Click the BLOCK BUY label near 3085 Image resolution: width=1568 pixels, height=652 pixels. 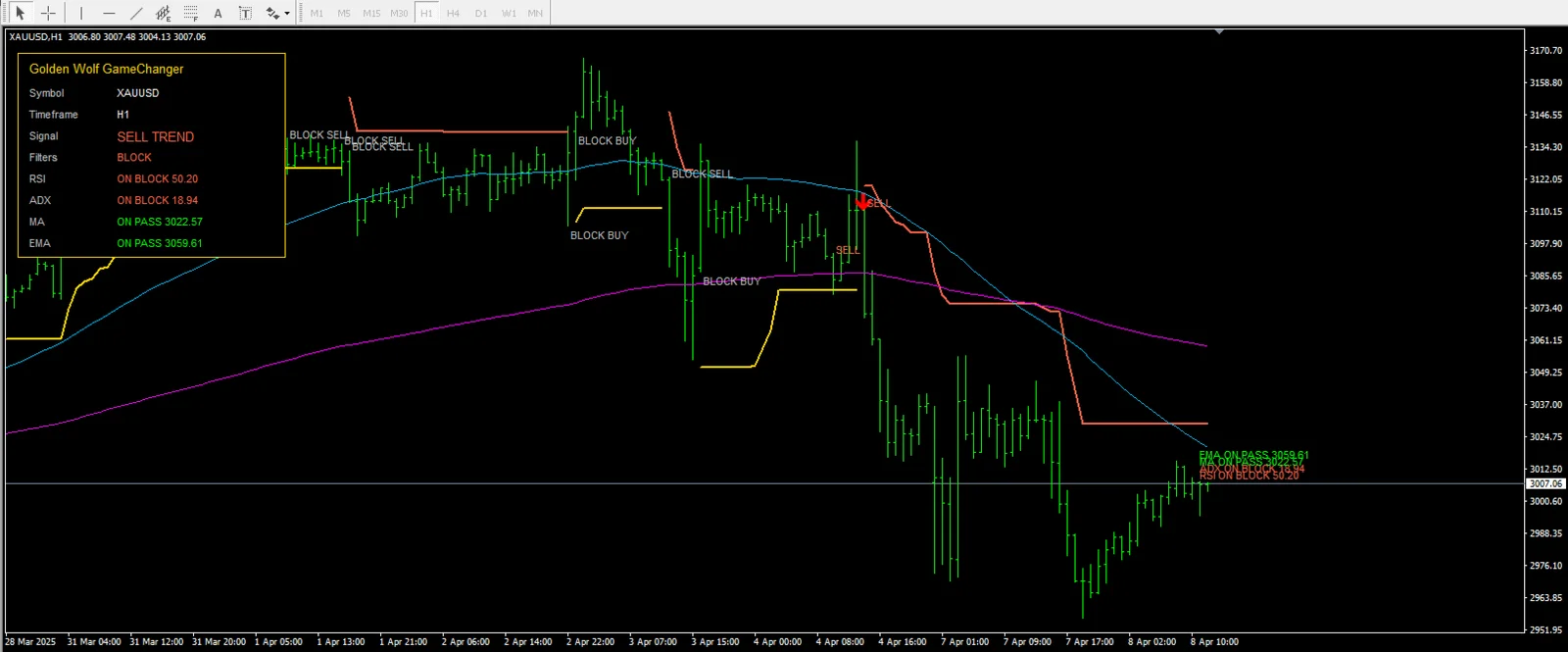point(731,281)
